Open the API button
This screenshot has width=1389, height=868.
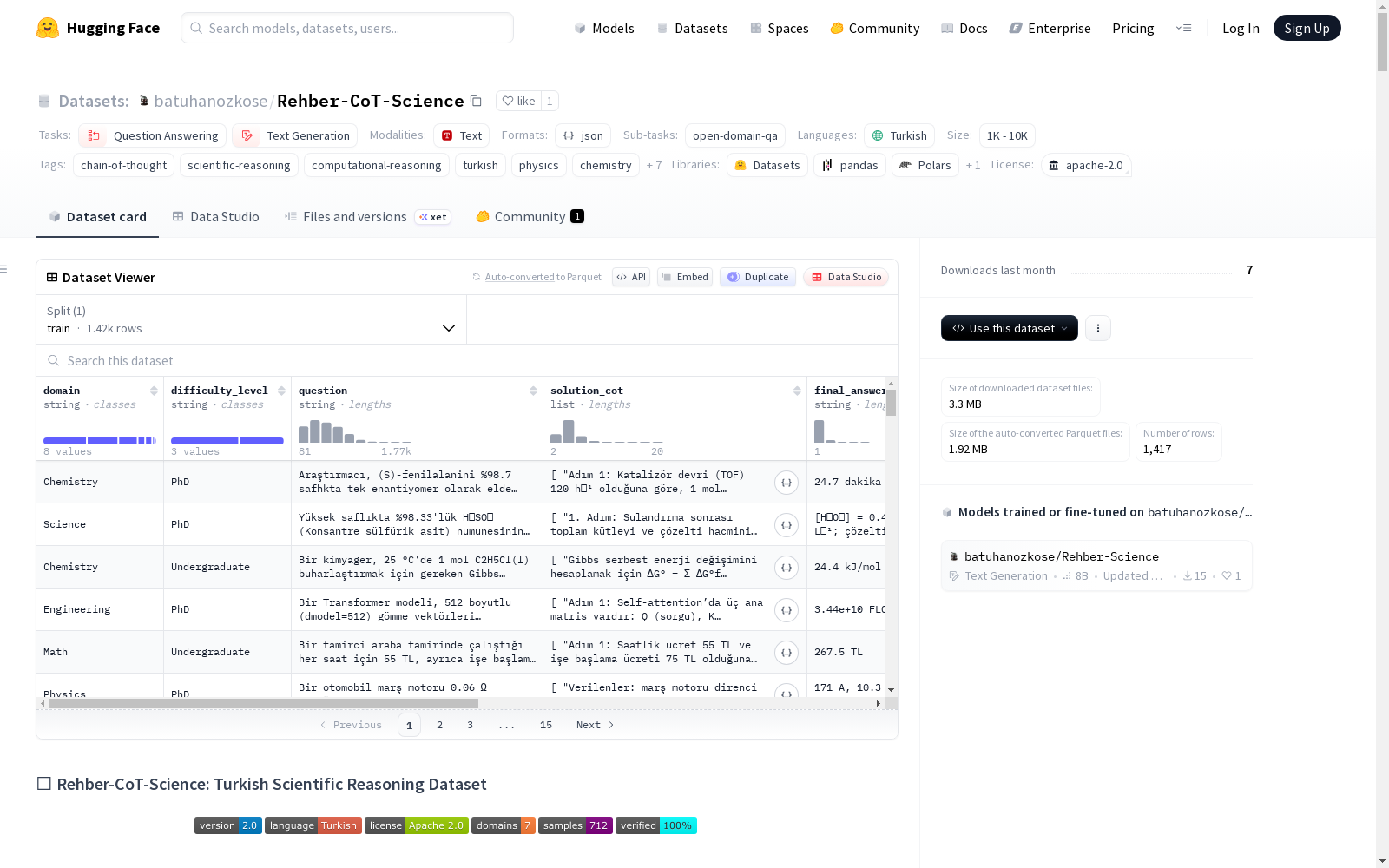[631, 277]
